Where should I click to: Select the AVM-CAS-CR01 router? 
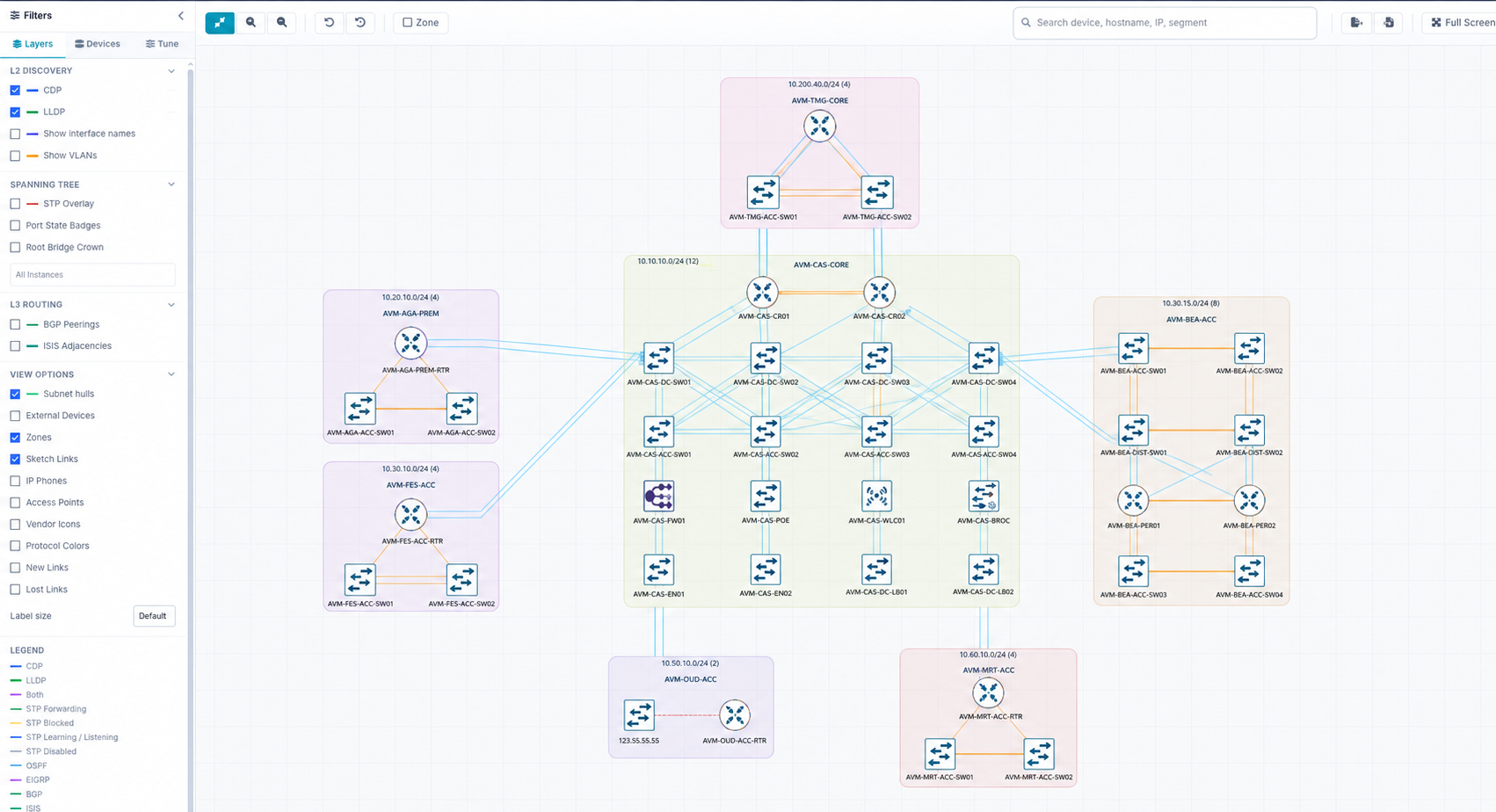[762, 293]
